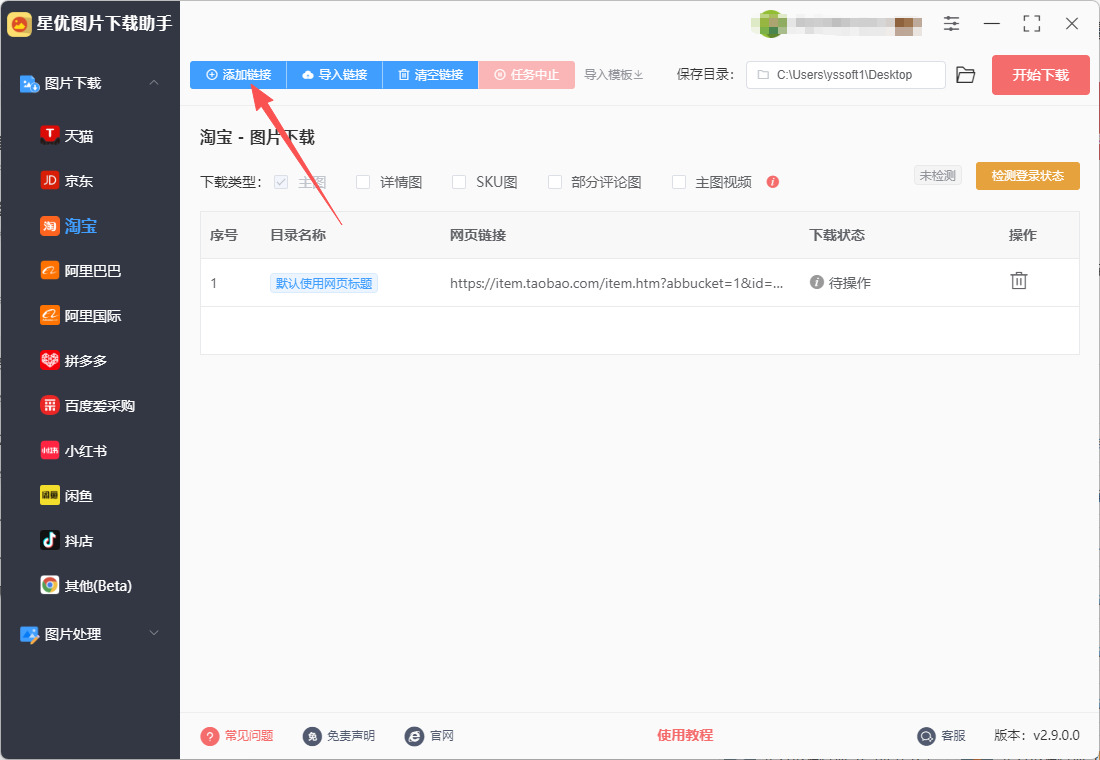
Task: Click the 下载状态 column header
Action: point(837,235)
